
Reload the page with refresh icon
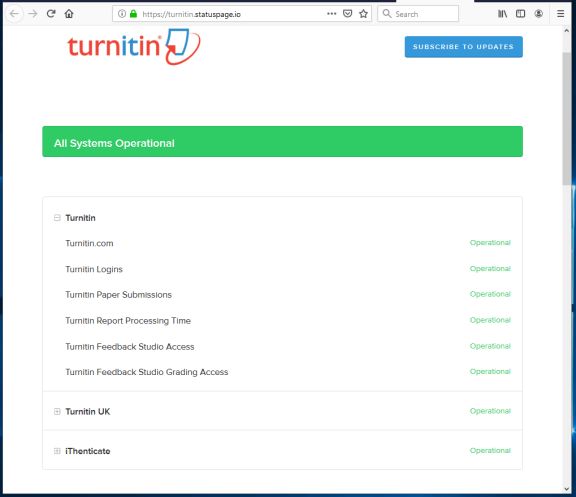[x=51, y=14]
